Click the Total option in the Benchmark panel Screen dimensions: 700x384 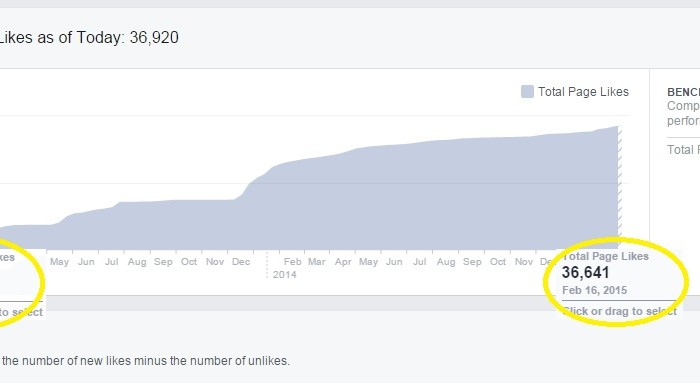click(x=683, y=150)
